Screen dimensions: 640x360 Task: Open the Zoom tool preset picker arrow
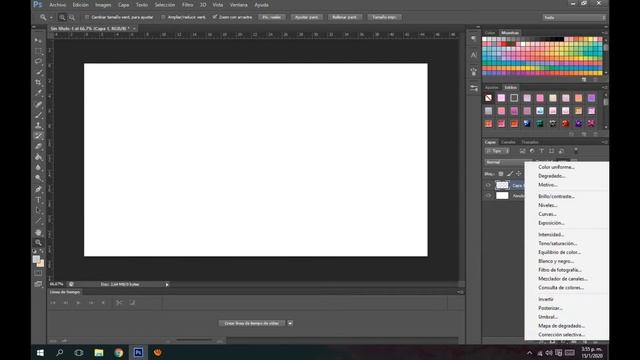51,18
